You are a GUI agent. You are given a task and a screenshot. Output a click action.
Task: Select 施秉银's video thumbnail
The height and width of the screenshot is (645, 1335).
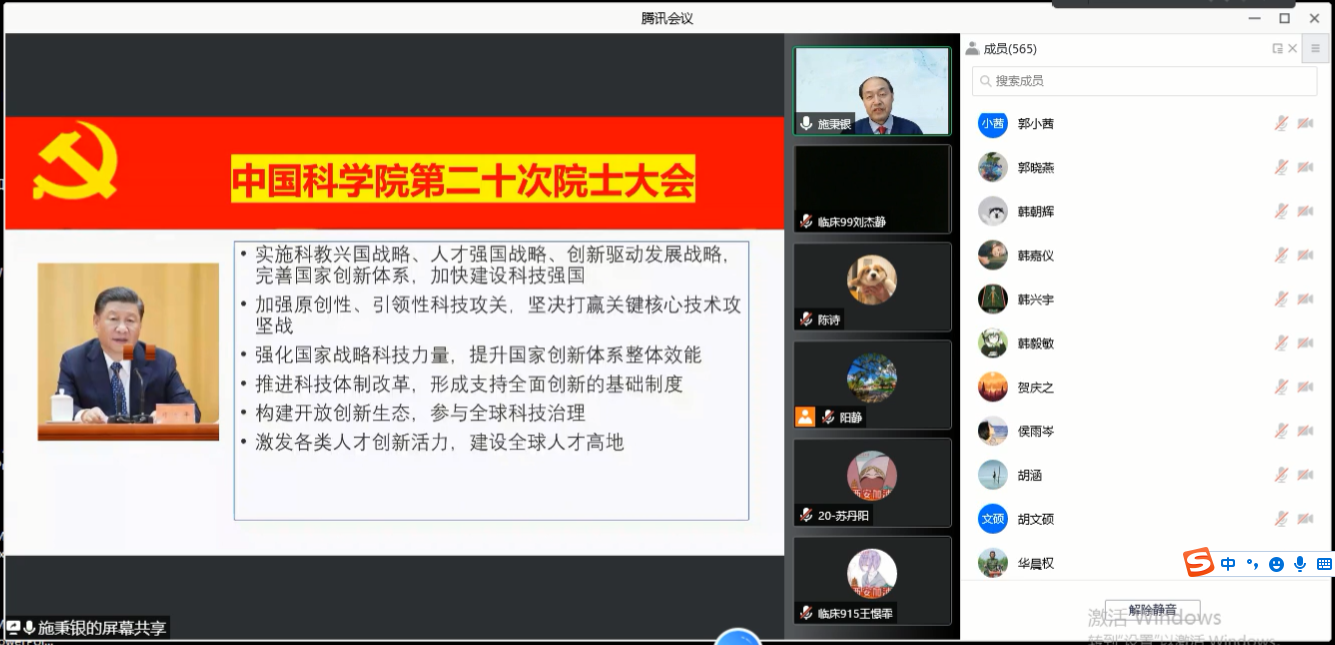[x=871, y=91]
